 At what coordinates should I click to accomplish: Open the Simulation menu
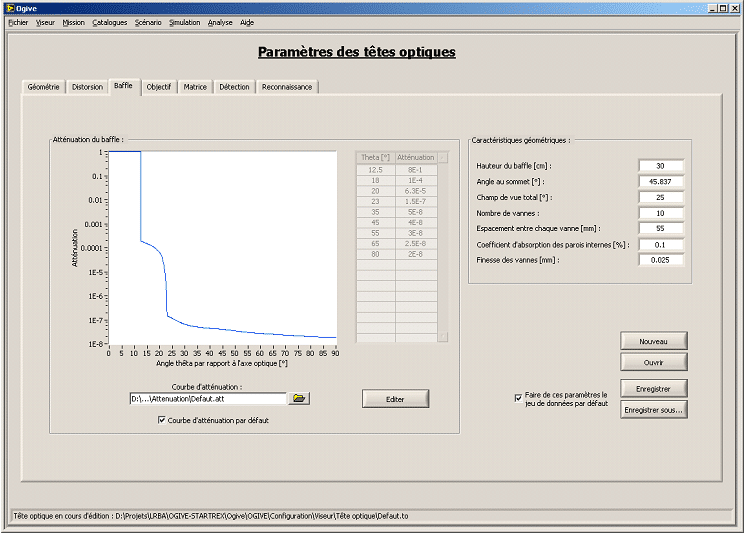(184, 22)
